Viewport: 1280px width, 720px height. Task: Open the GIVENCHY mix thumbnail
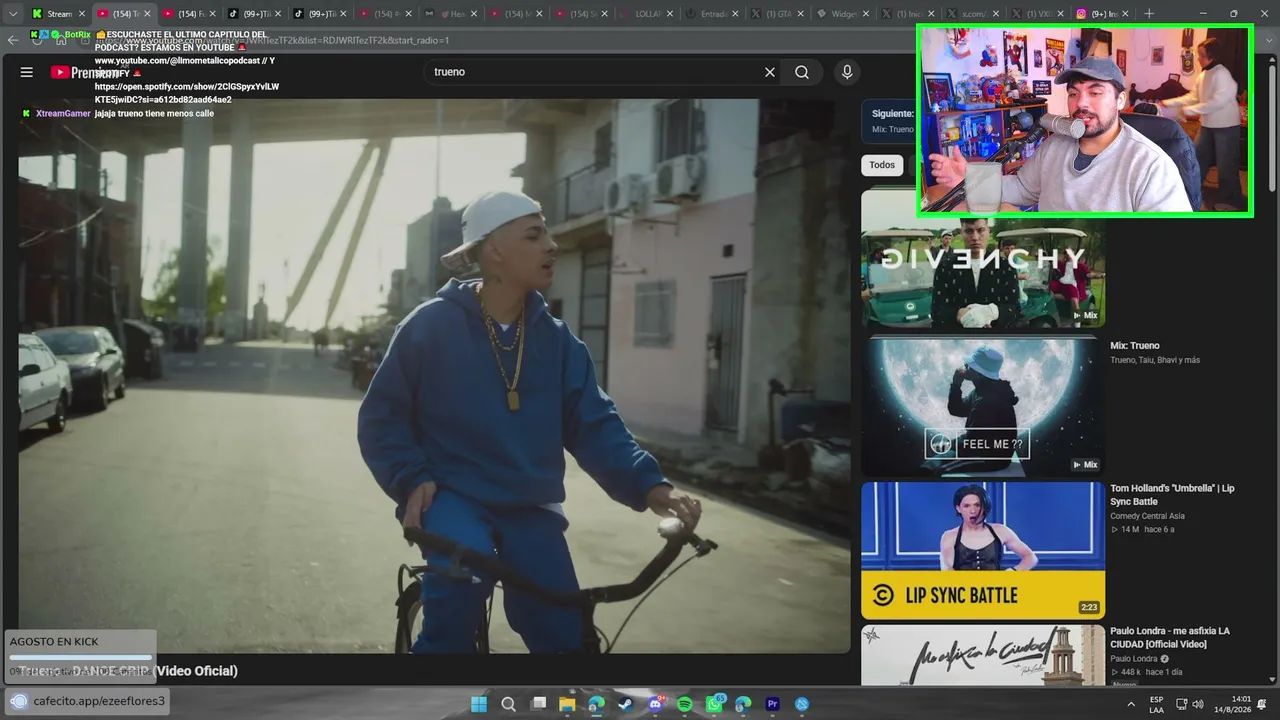coord(983,259)
